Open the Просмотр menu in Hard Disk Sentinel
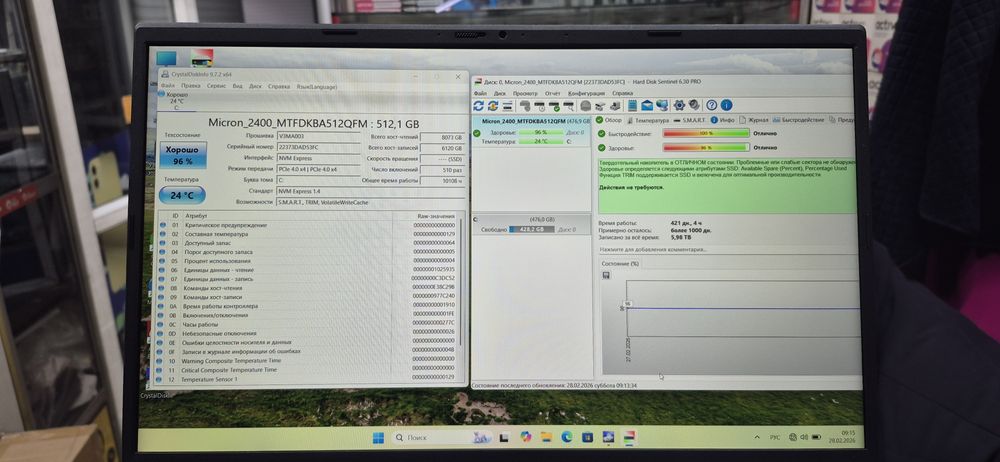Image resolution: width=1000 pixels, height=462 pixels. (x=525, y=93)
